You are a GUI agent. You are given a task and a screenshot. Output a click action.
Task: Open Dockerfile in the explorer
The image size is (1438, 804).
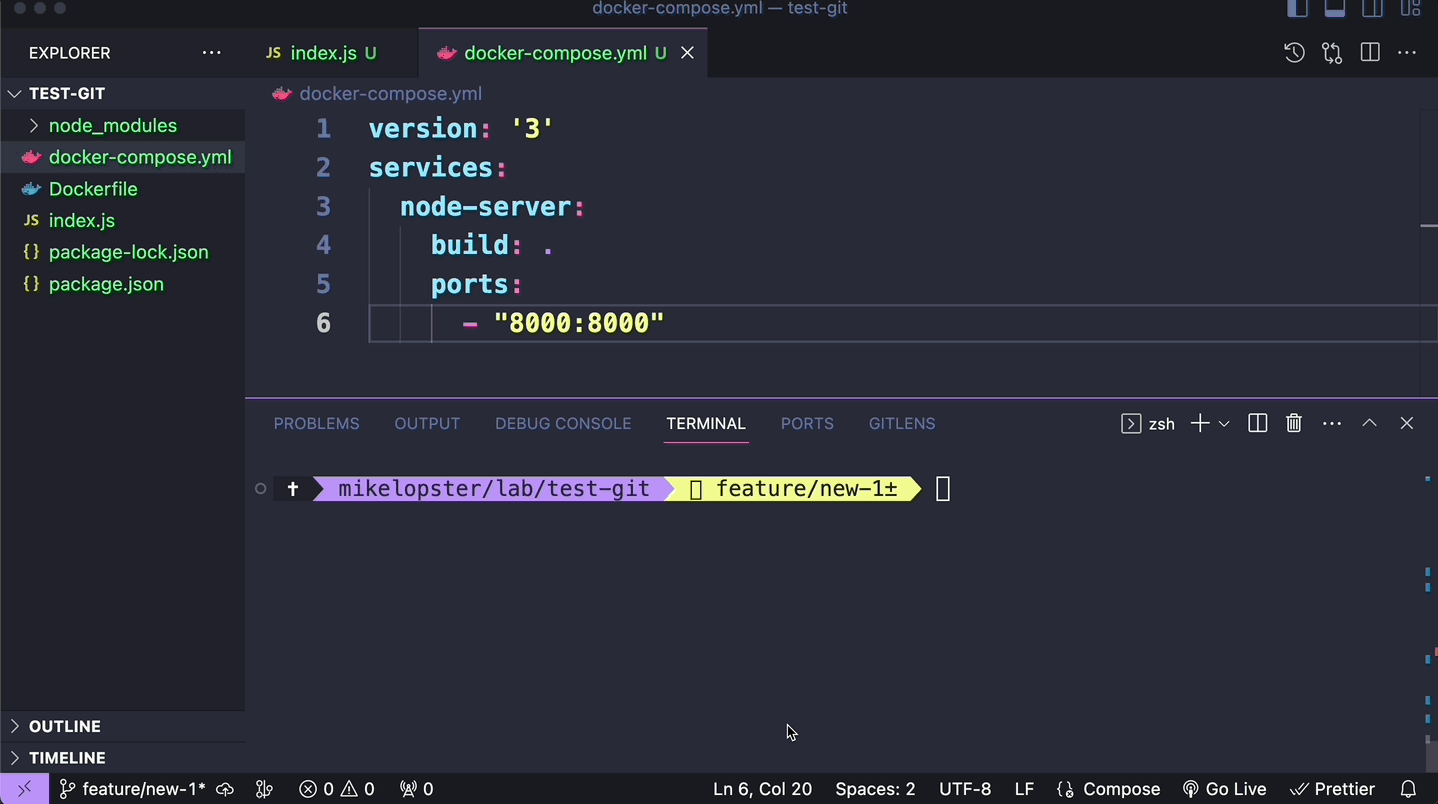point(122,189)
